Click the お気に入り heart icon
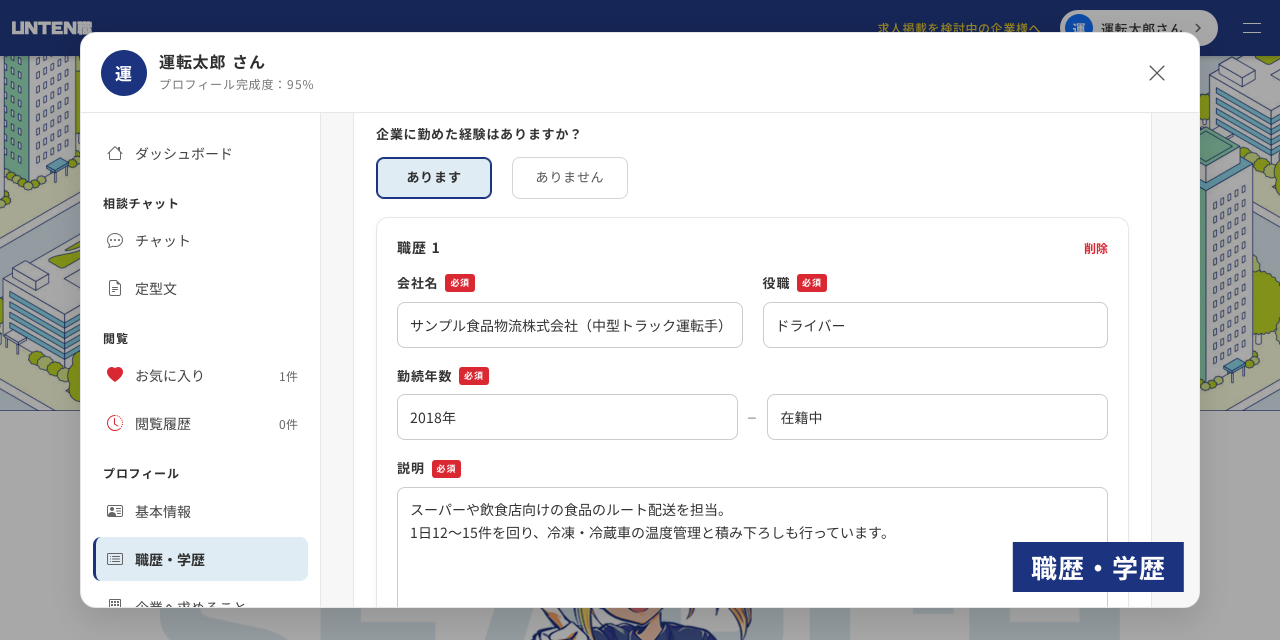1280x640 pixels. (115, 375)
